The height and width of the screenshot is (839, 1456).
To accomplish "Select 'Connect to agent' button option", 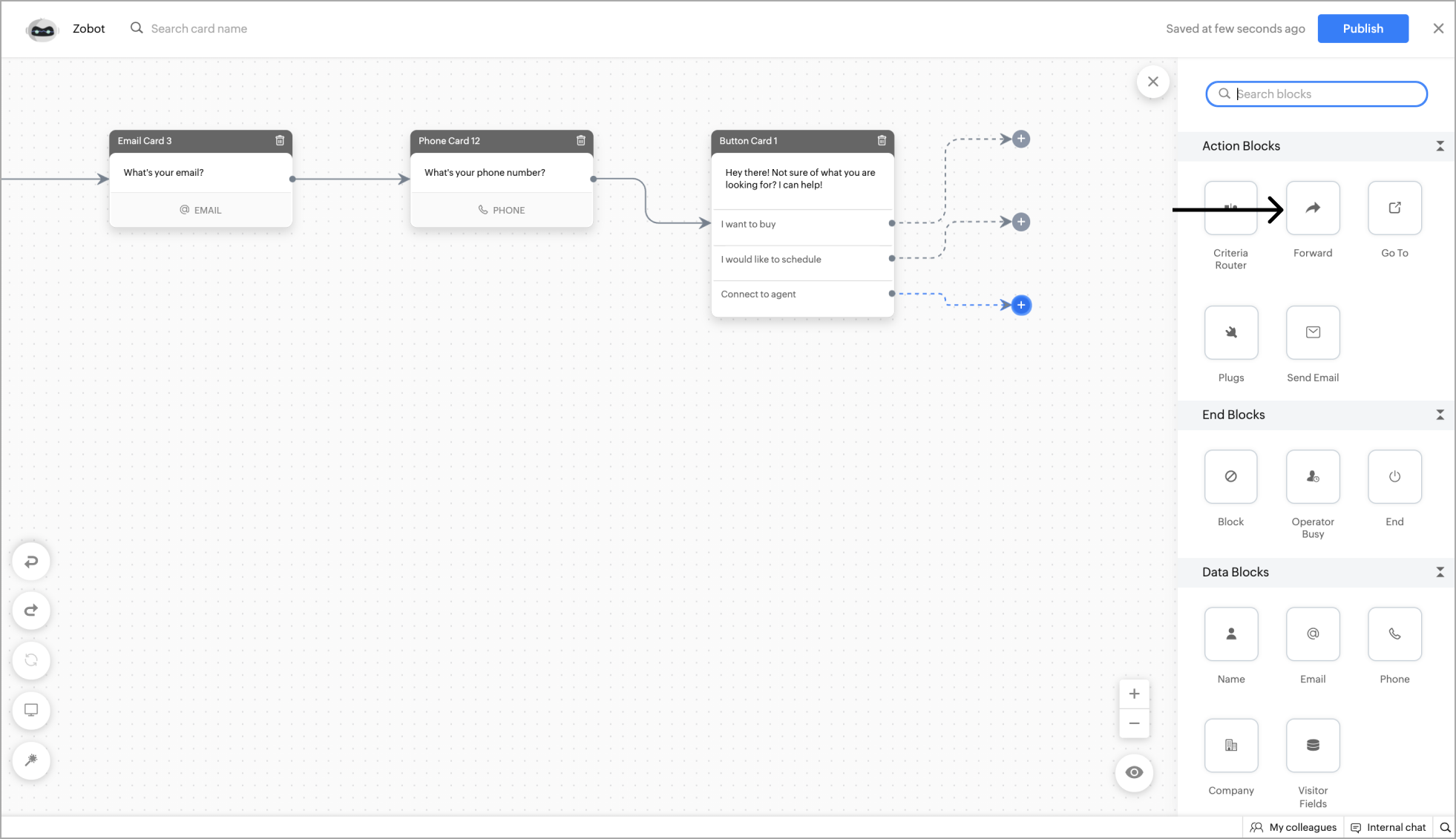I will [802, 295].
